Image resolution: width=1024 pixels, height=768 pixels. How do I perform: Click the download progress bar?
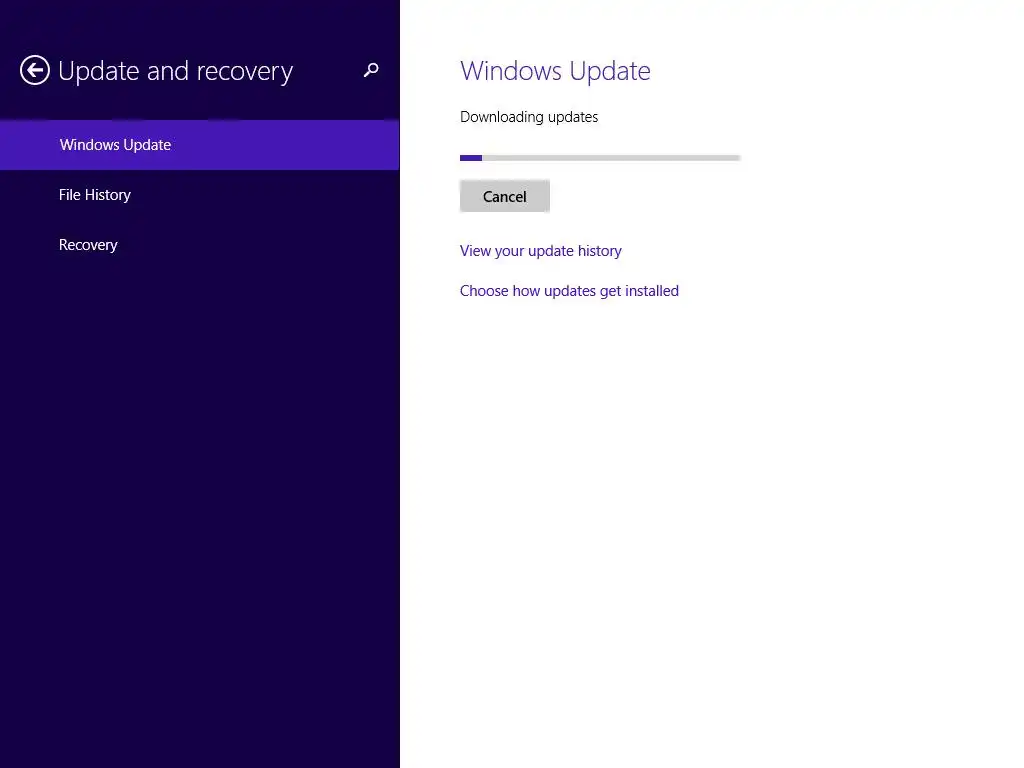coord(600,157)
